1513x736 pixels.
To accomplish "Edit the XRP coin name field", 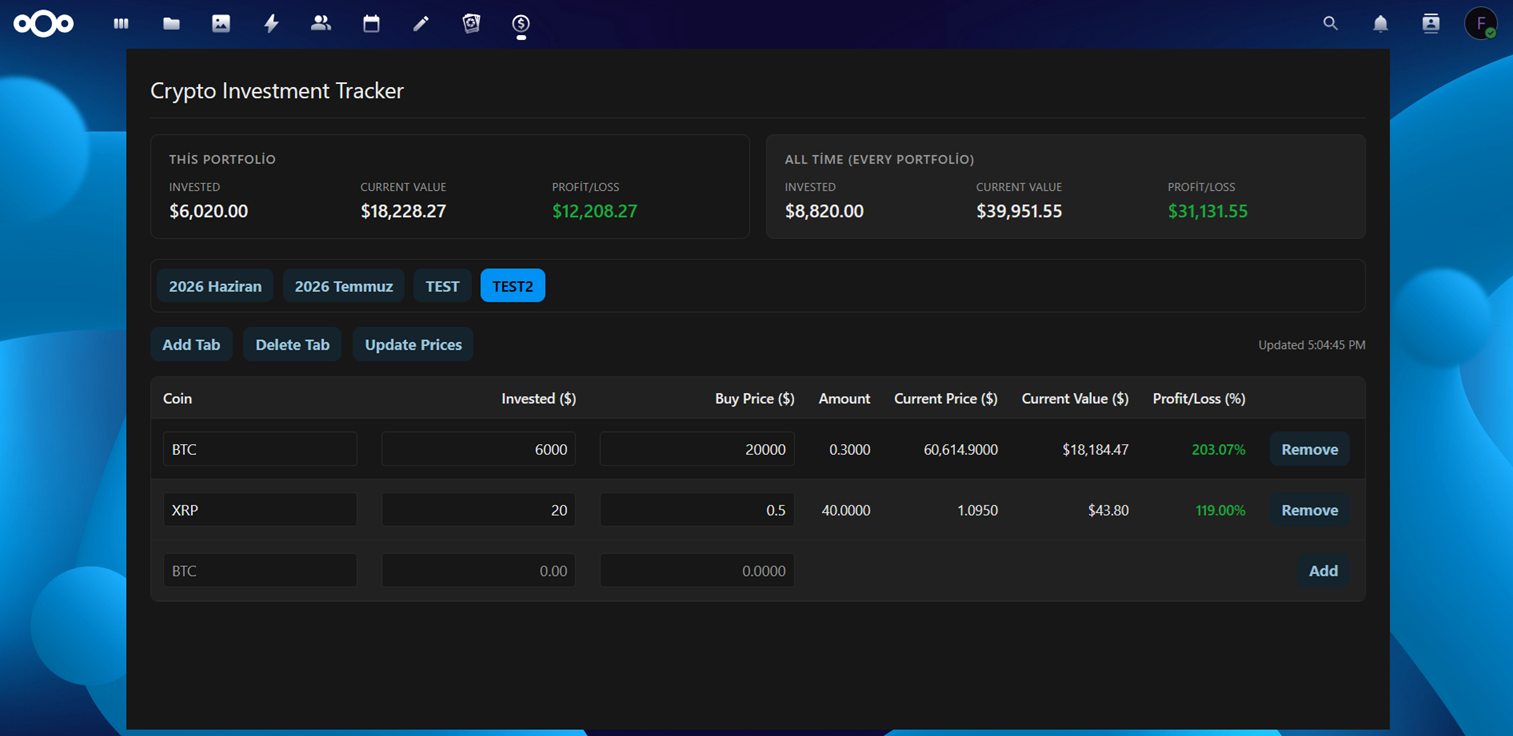I will coord(260,510).
